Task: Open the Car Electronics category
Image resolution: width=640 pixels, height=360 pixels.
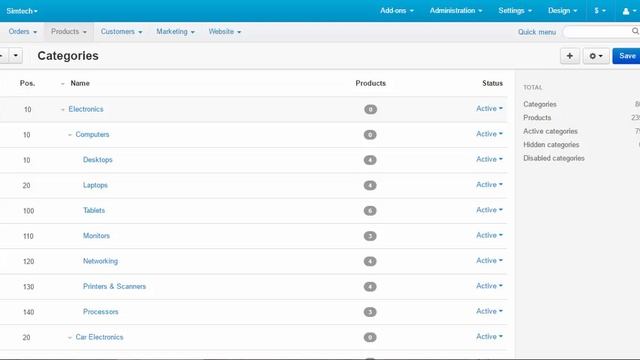Action: (99, 337)
